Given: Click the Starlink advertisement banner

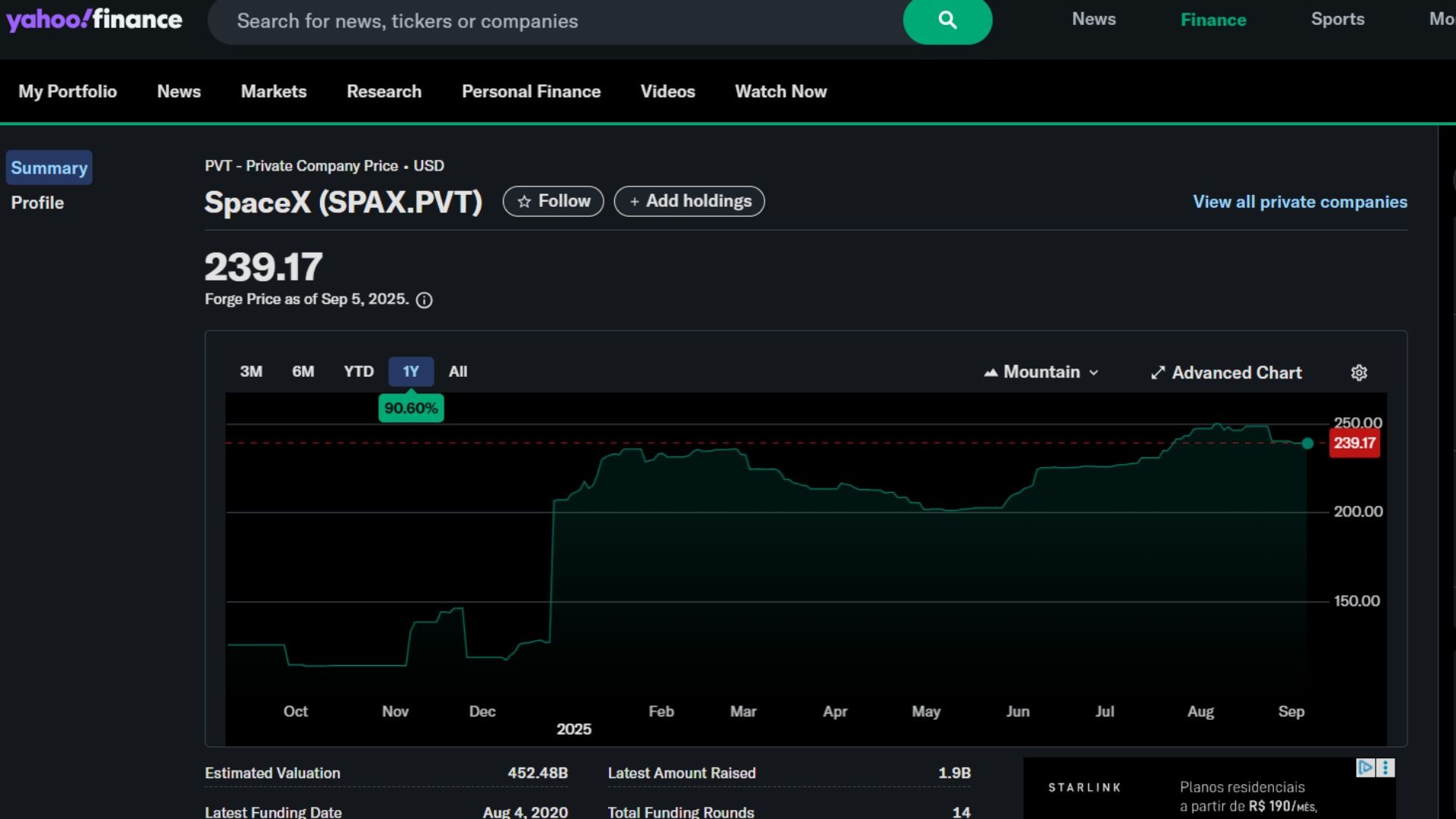Looking at the screenshot, I should (x=1209, y=789).
